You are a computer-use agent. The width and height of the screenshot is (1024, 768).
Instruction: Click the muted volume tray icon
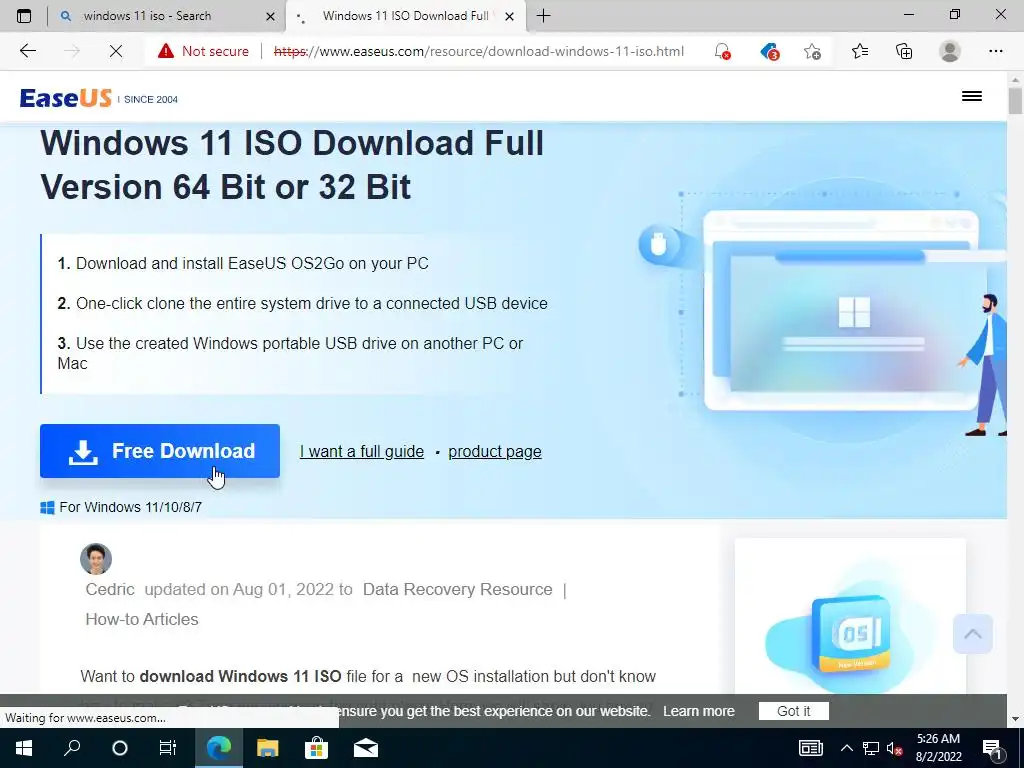tap(895, 748)
